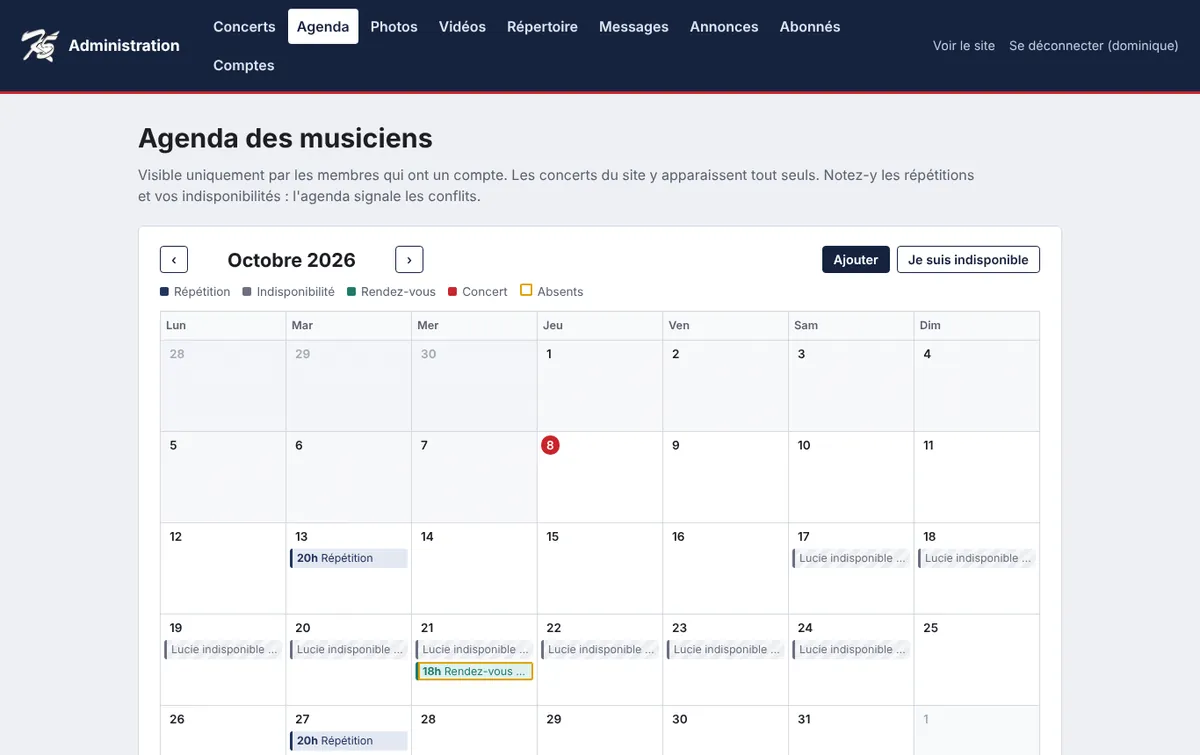Advance to next month with right chevron
Image resolution: width=1200 pixels, height=755 pixels.
point(409,260)
